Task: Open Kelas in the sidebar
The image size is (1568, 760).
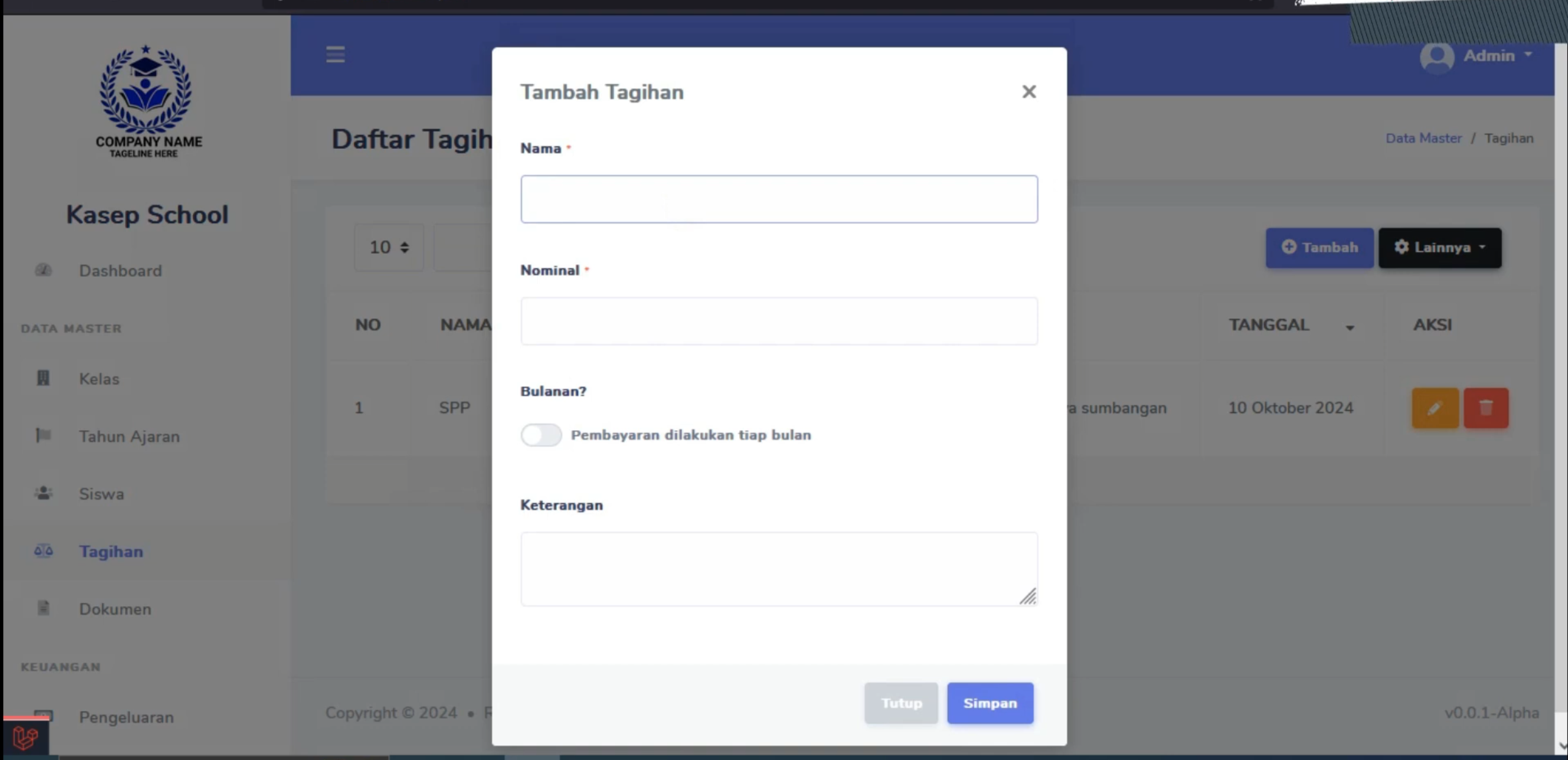Action: point(99,379)
